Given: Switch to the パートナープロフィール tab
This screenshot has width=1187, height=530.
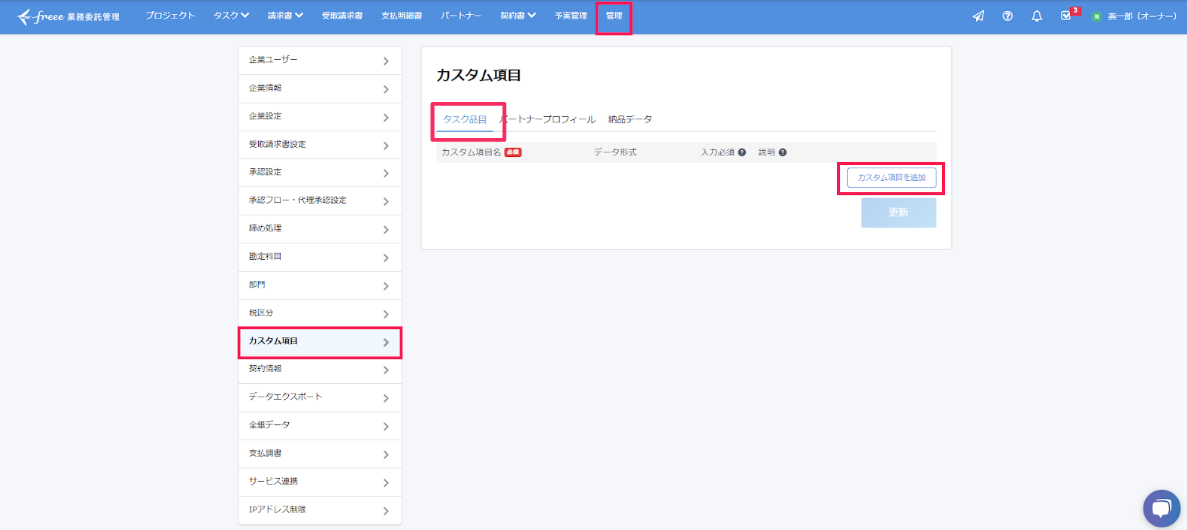Looking at the screenshot, I should click(547, 120).
